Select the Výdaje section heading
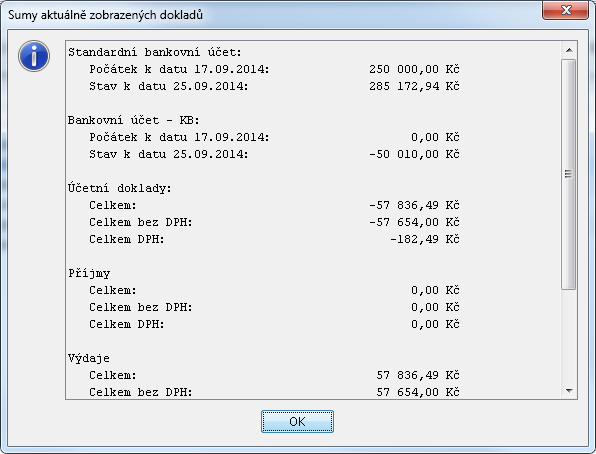 (89, 358)
